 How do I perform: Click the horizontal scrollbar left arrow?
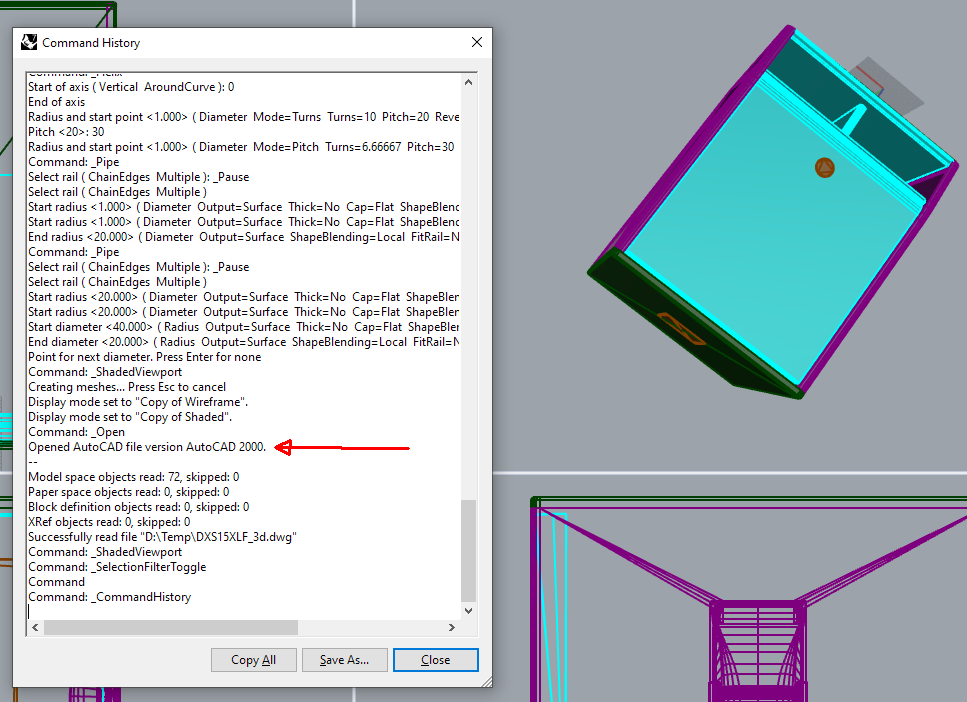pyautogui.click(x=35, y=627)
